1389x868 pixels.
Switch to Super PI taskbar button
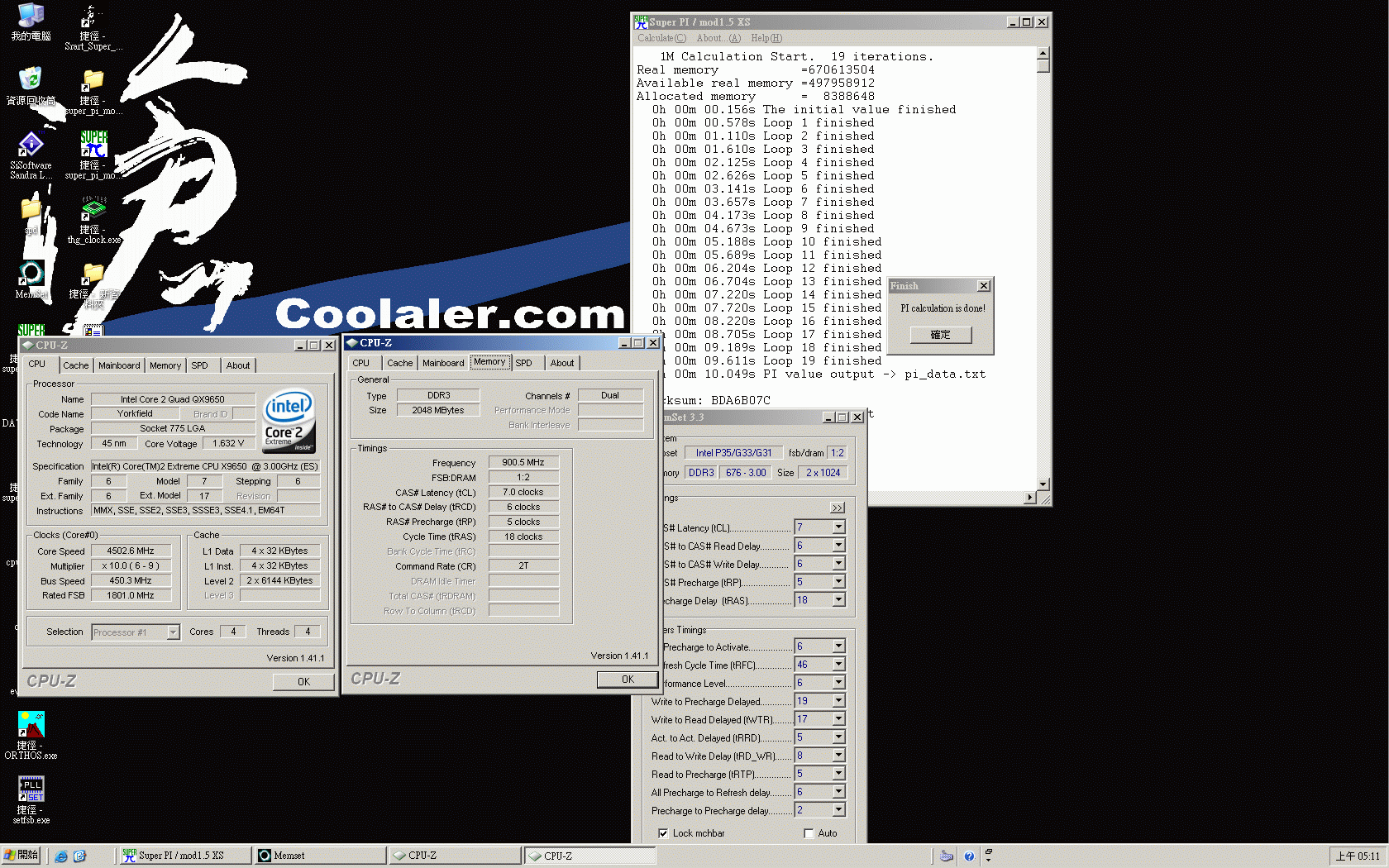click(184, 856)
